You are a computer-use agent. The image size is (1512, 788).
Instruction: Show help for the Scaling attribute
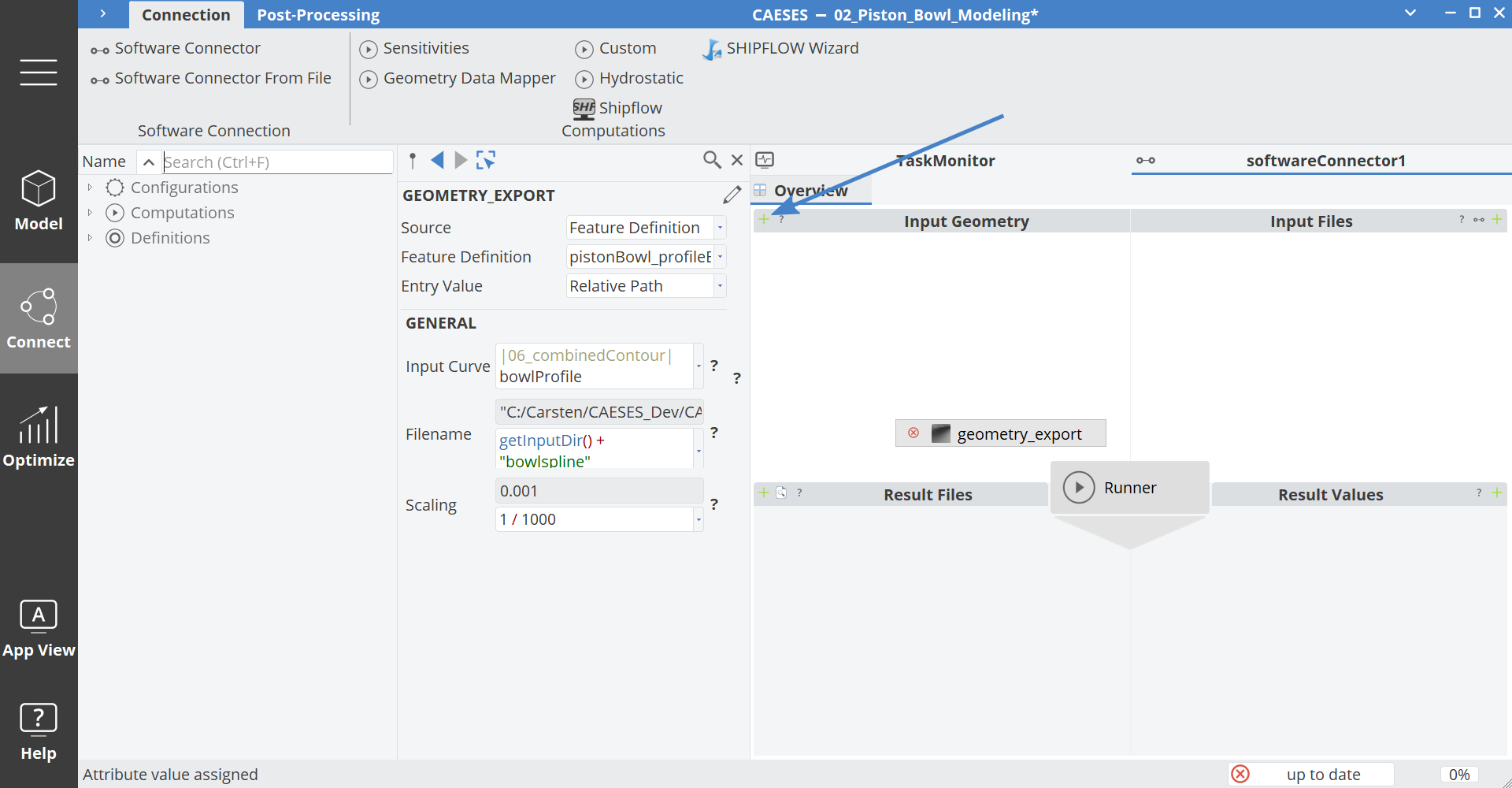[x=714, y=504]
